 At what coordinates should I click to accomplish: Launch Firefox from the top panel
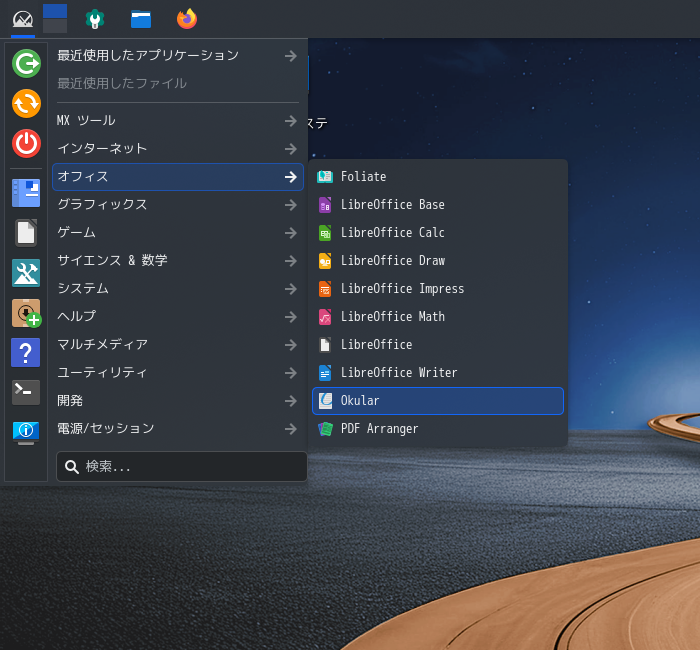[x=187, y=19]
